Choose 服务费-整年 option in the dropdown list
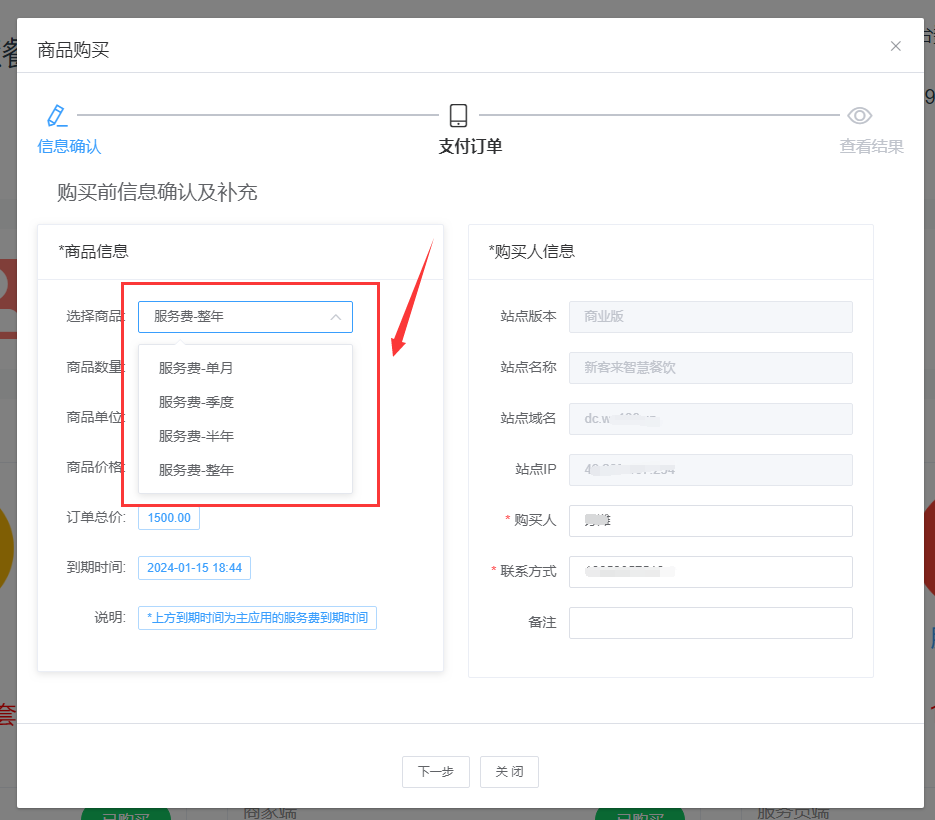This screenshot has width=935, height=820. pos(245,470)
